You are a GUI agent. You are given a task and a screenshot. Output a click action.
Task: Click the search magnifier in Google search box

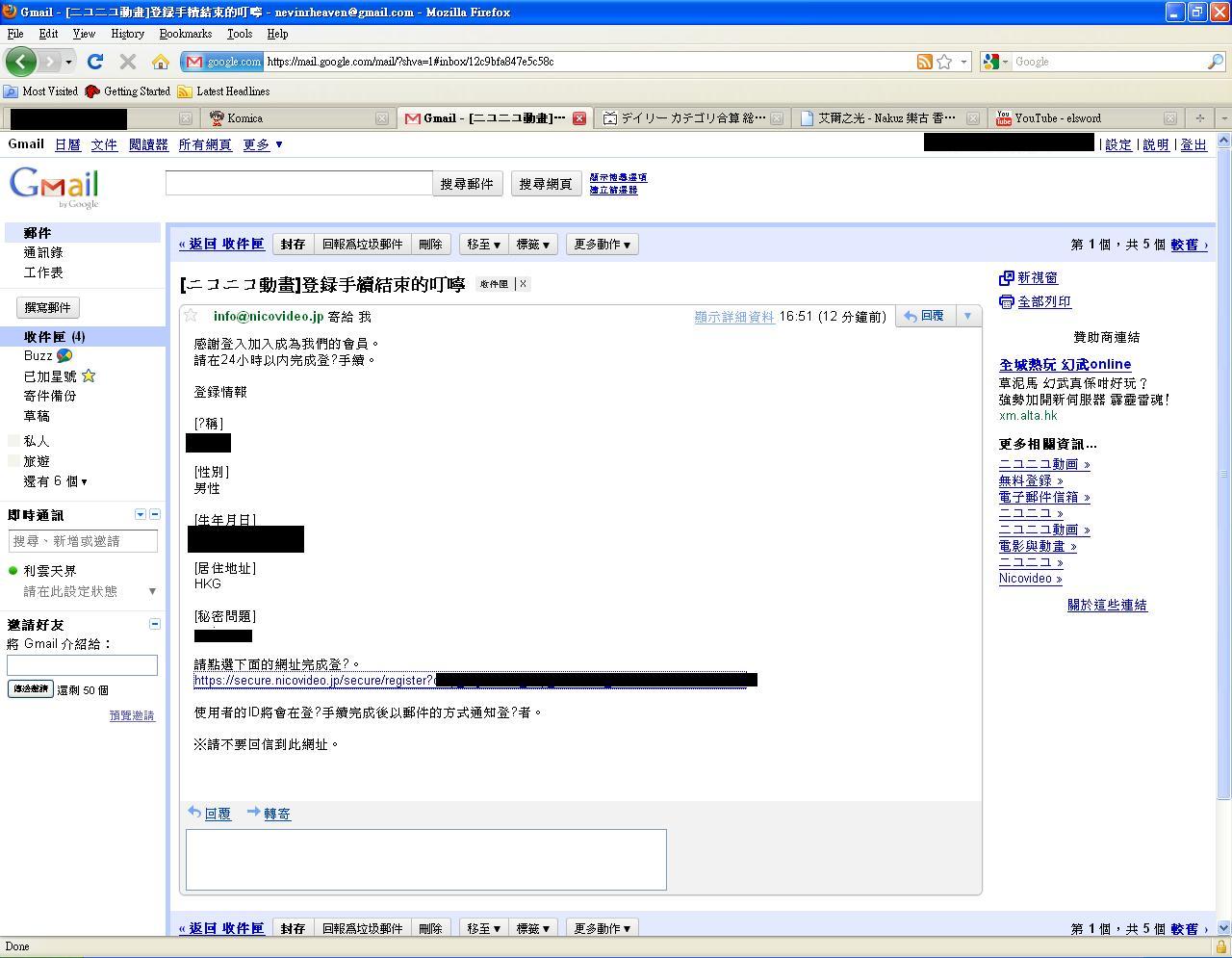(1215, 62)
